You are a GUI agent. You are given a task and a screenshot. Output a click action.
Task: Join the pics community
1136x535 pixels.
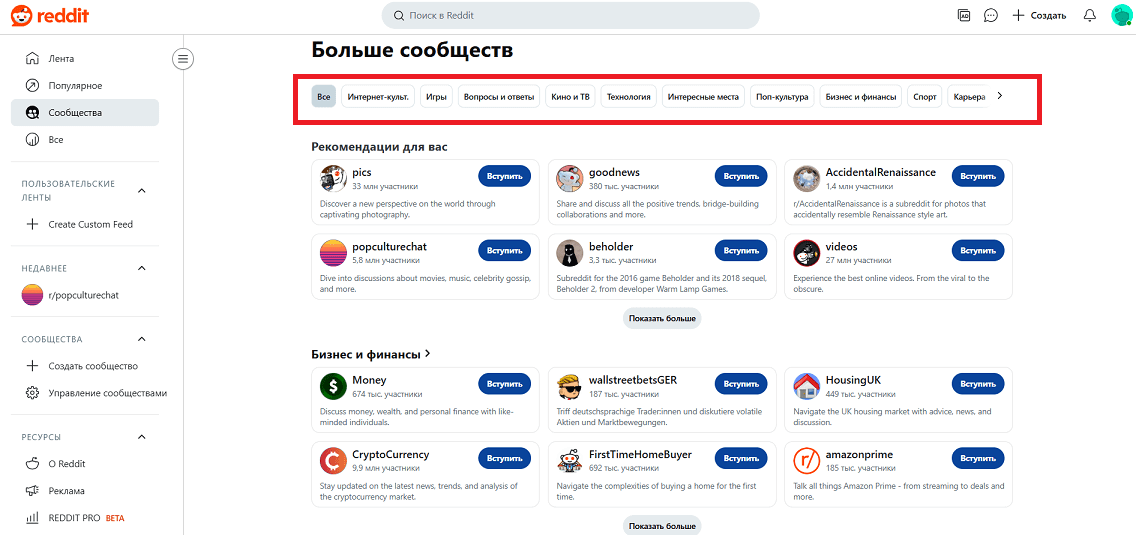point(504,176)
